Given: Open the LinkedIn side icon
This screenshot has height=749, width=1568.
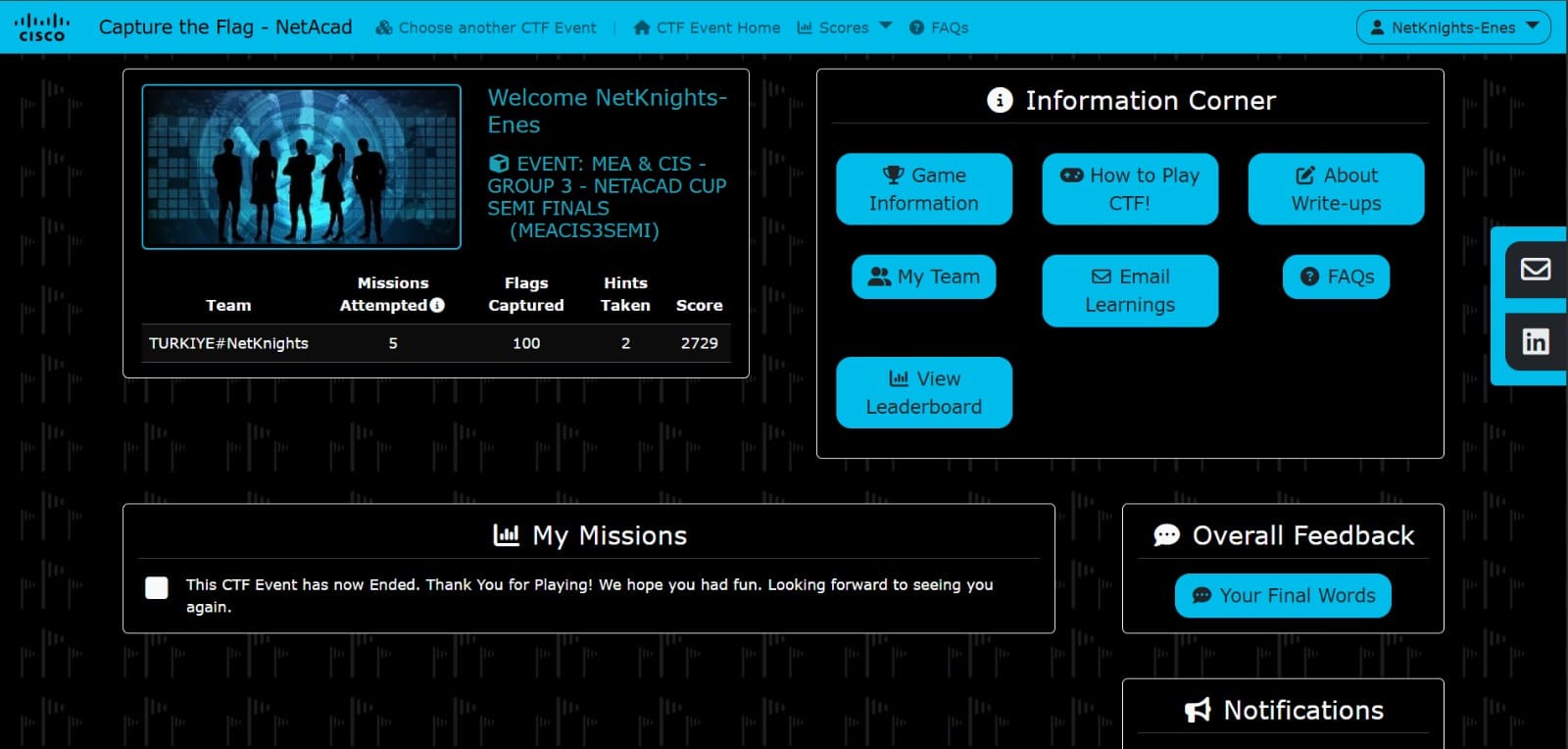Looking at the screenshot, I should (x=1535, y=341).
